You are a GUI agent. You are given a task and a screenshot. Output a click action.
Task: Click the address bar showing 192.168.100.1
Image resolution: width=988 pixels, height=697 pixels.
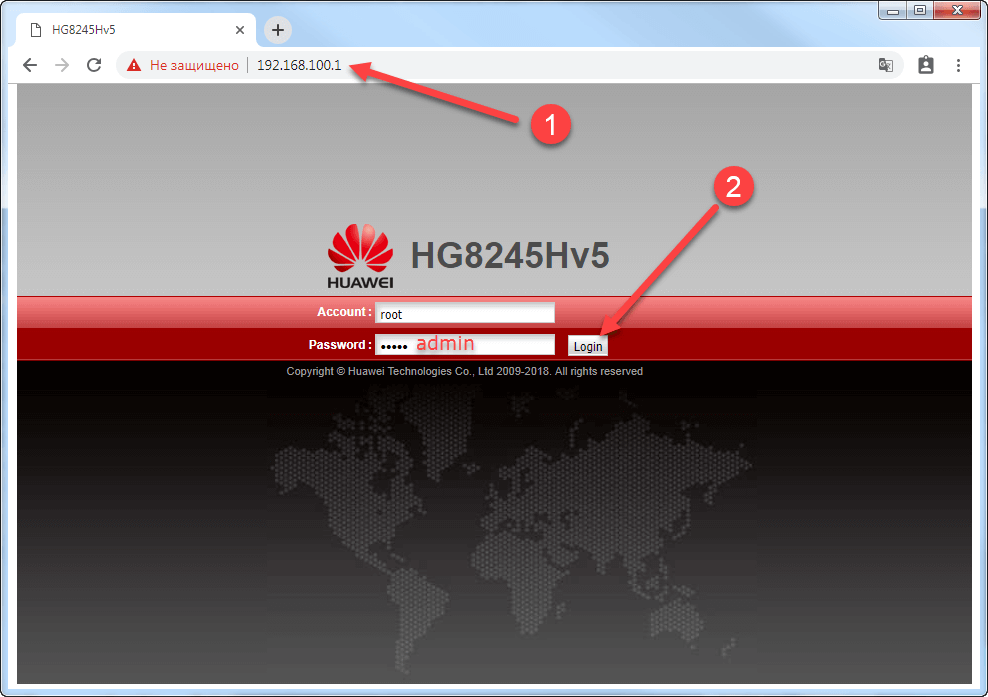click(x=300, y=64)
